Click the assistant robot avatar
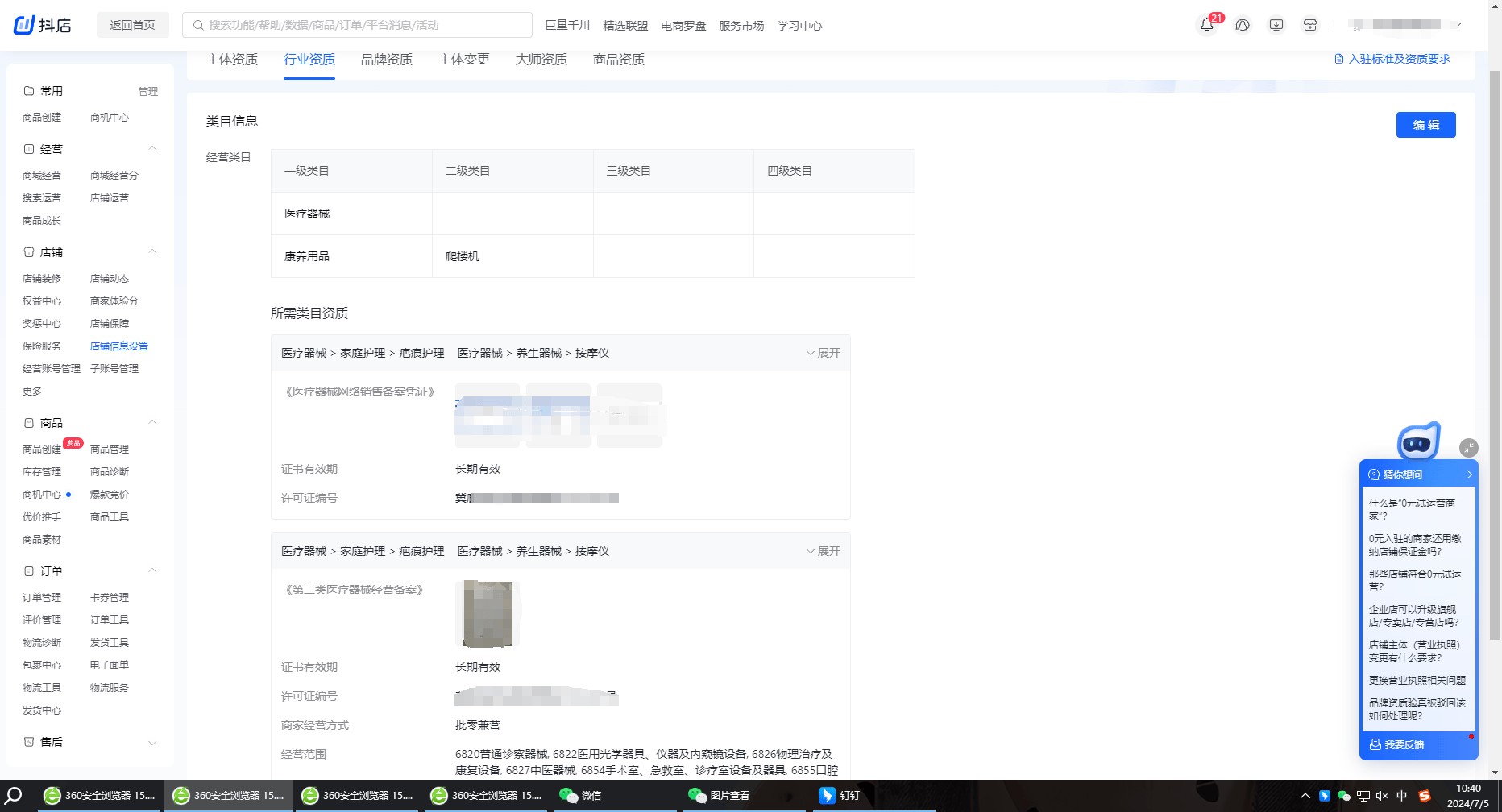The width and height of the screenshot is (1502, 812). click(x=1418, y=441)
